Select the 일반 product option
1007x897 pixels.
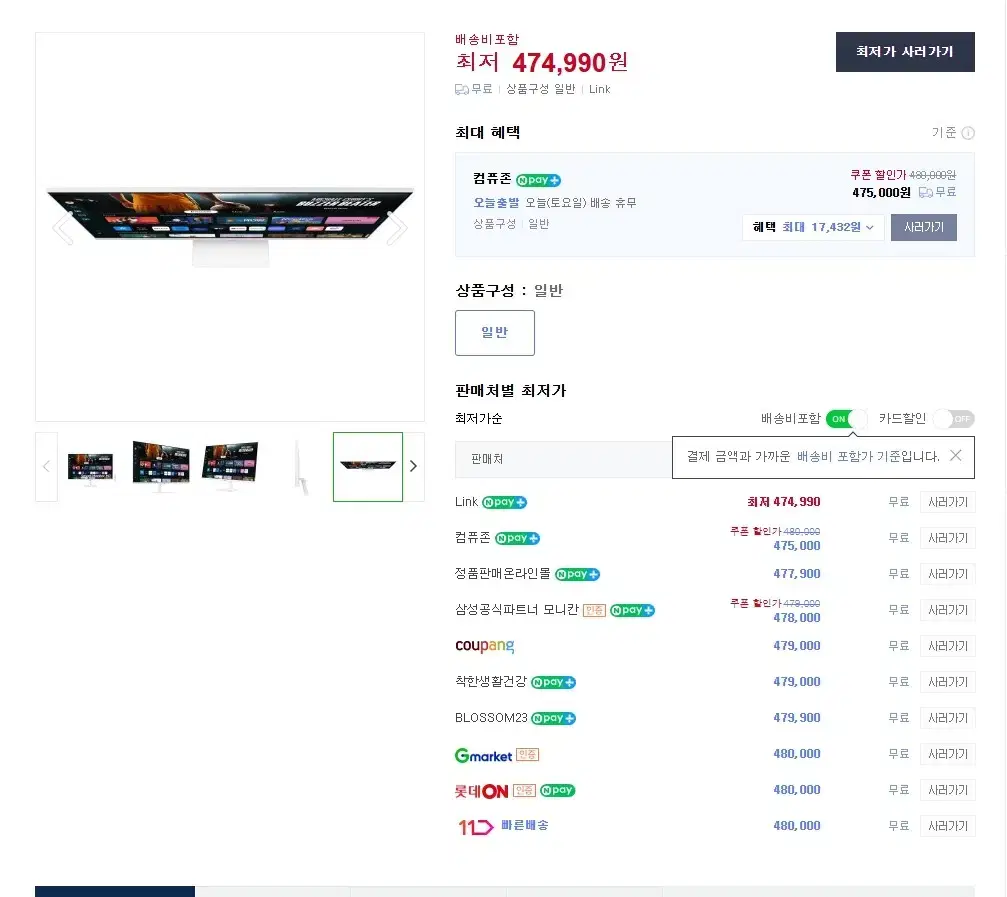495,333
